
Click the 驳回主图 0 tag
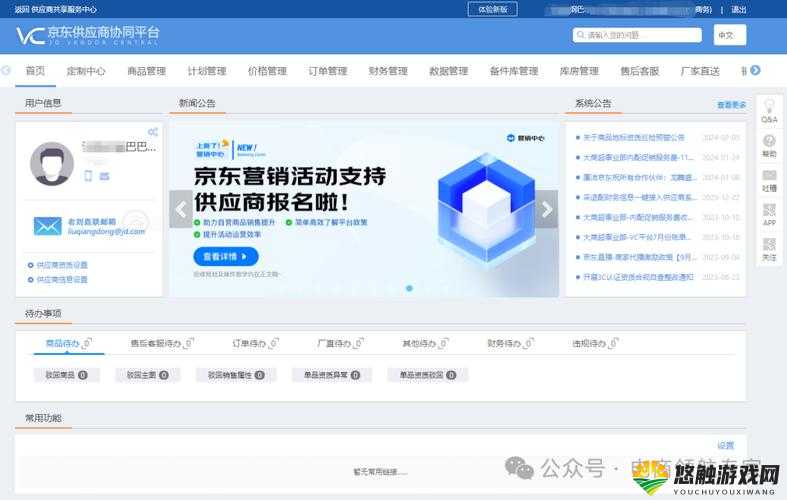[x=147, y=375]
